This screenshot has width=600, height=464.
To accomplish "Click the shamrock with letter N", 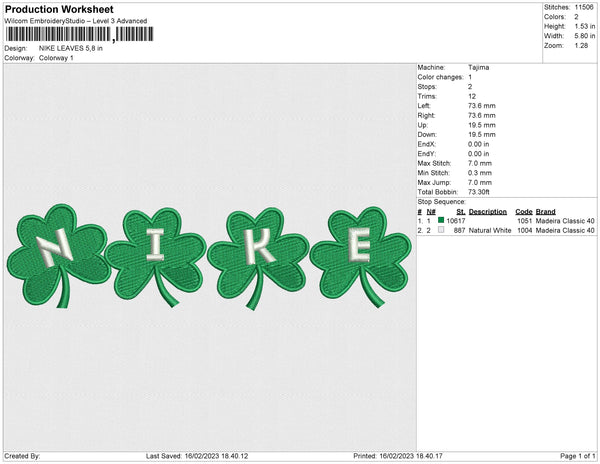I will coord(59,256).
